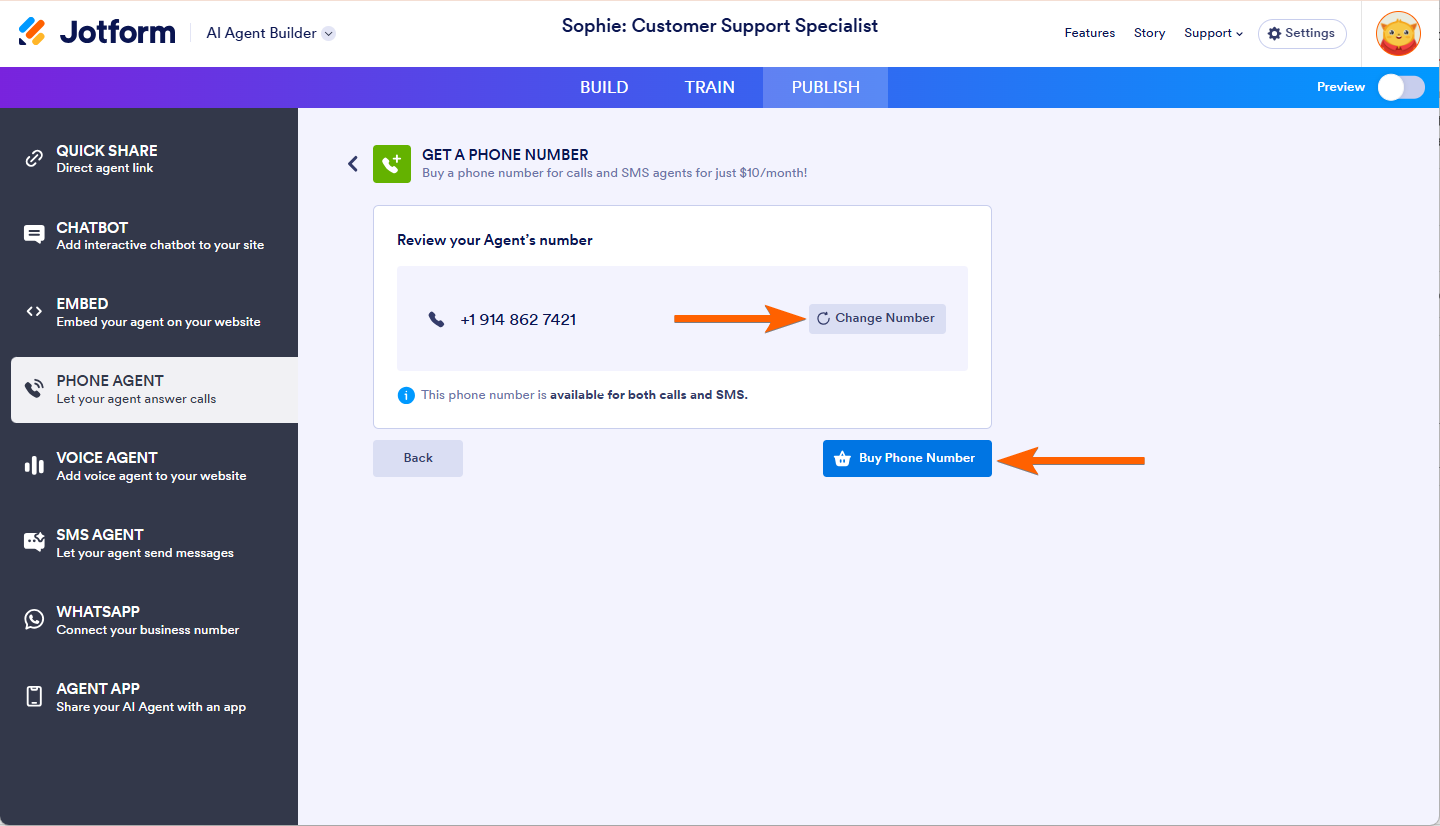Open the Features link
This screenshot has height=826, width=1440.
(1089, 33)
